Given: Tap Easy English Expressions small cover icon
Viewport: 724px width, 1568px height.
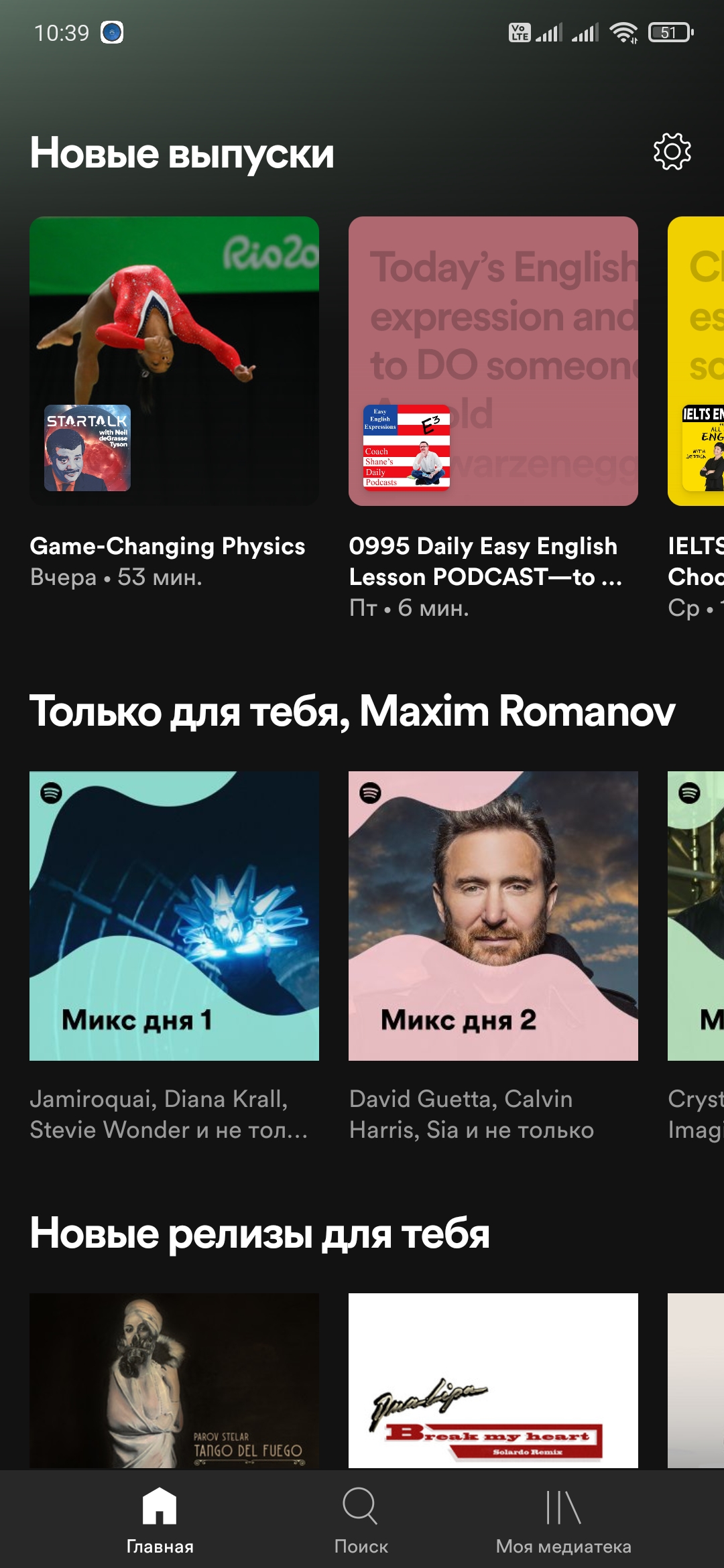Looking at the screenshot, I should click(x=406, y=448).
